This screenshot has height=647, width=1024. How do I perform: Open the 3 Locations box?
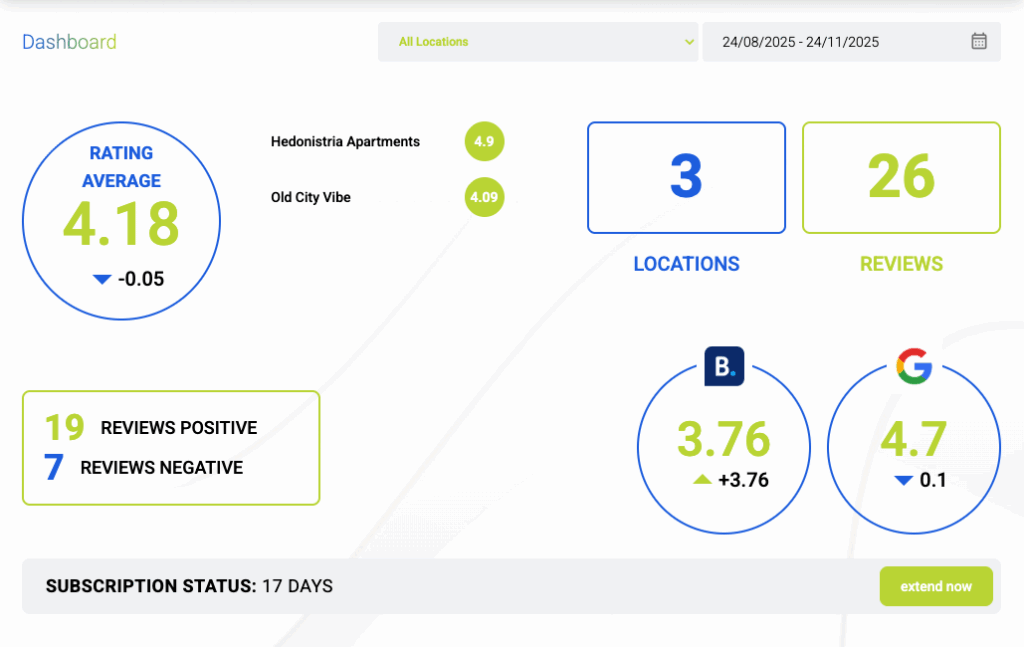686,178
